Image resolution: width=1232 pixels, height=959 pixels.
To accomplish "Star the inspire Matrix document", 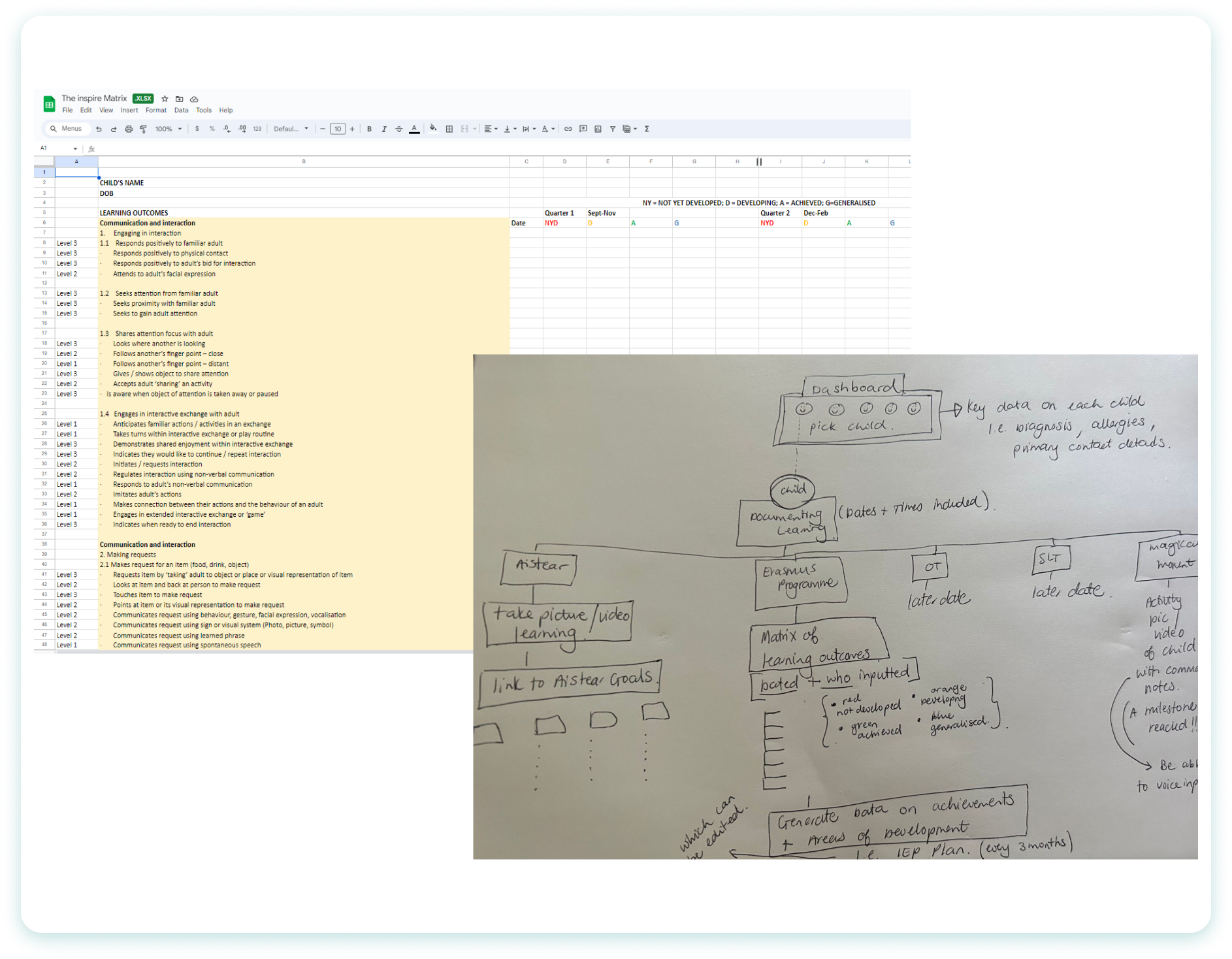I will [165, 99].
